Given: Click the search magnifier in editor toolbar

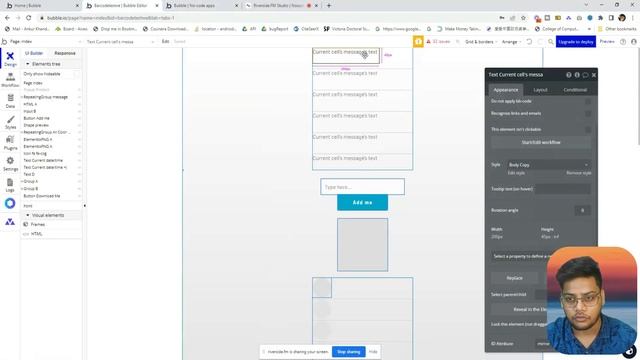Looking at the screenshot, I should click(551, 42).
